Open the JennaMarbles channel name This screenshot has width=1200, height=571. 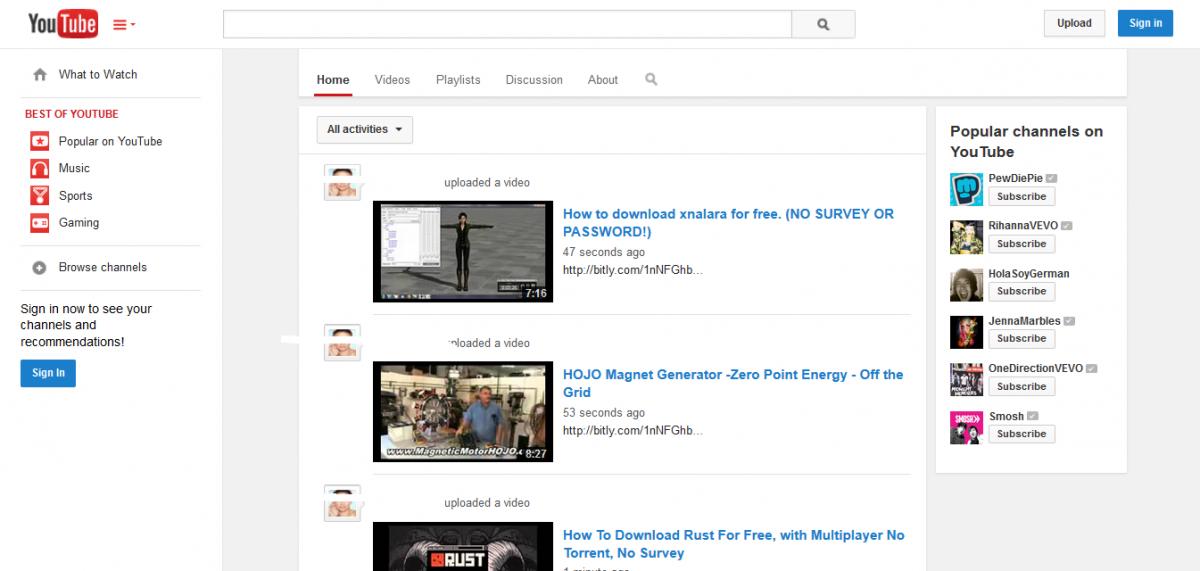click(x=1025, y=321)
